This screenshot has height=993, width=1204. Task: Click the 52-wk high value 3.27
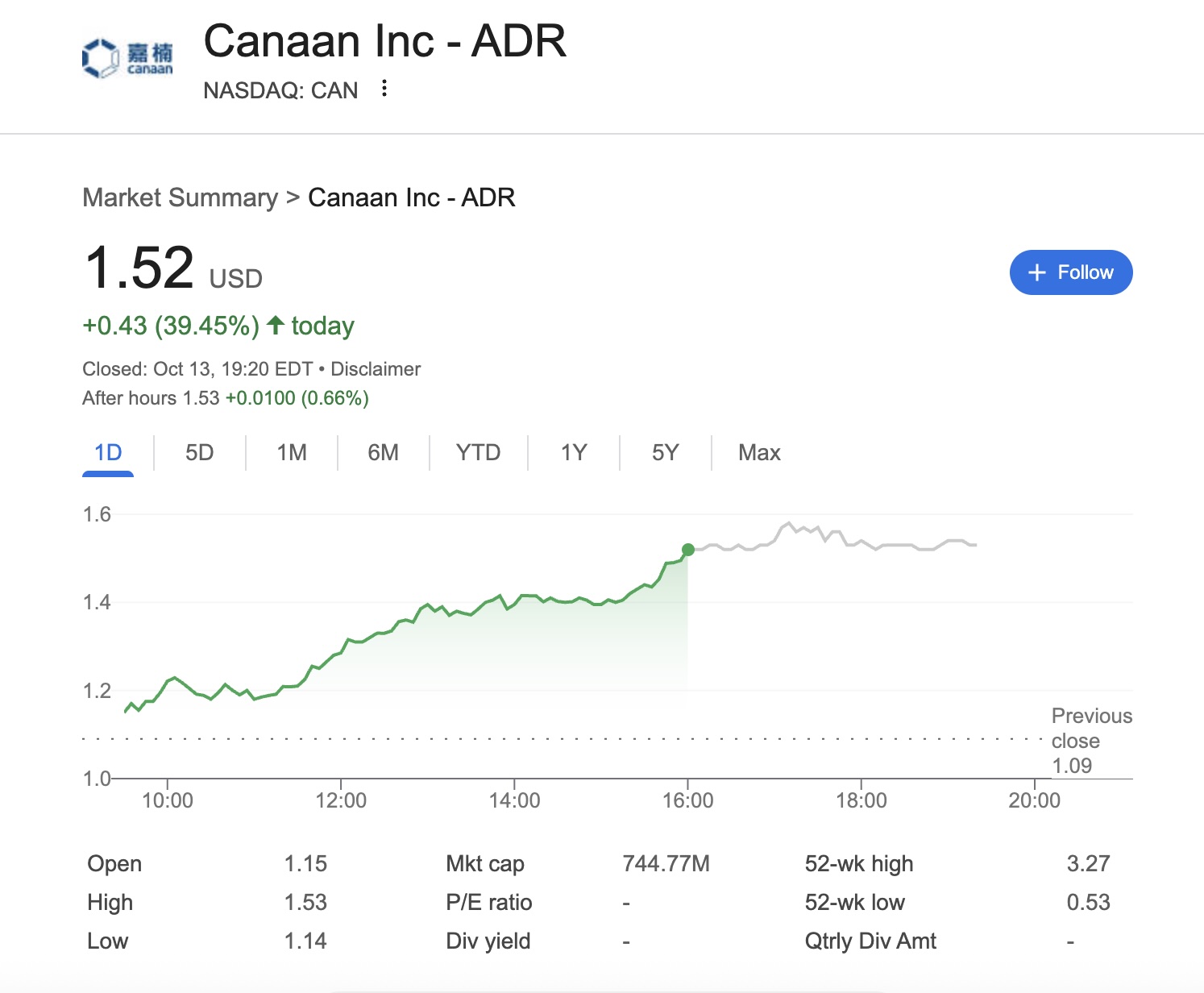coord(1088,864)
